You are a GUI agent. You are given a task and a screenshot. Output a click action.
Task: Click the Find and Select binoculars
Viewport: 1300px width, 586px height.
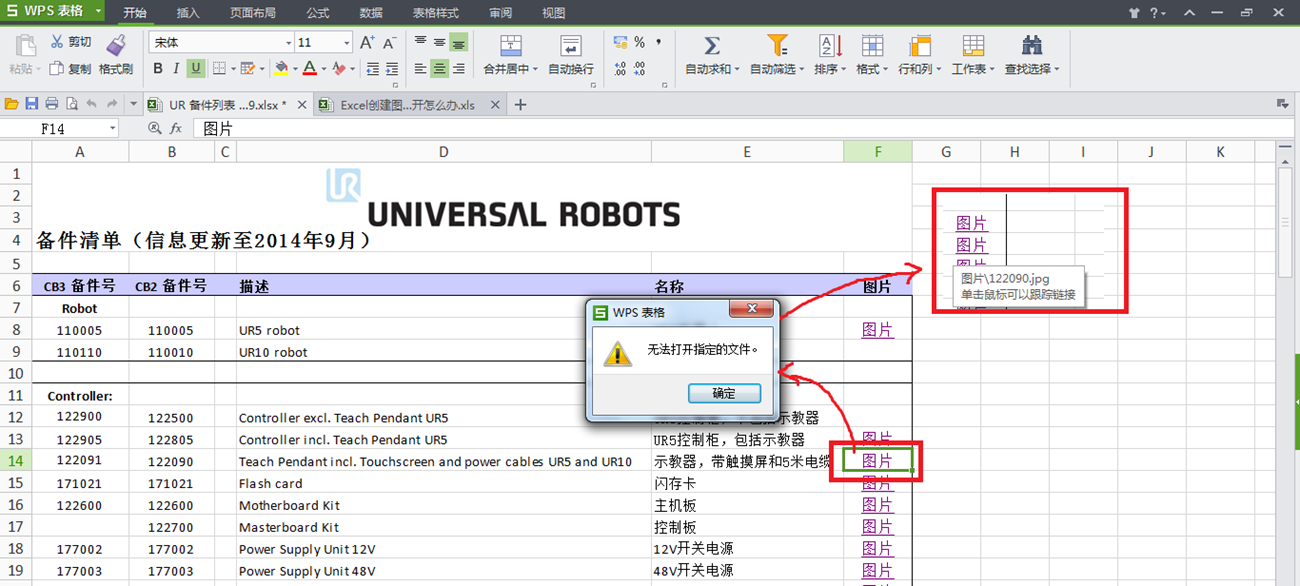point(1032,46)
